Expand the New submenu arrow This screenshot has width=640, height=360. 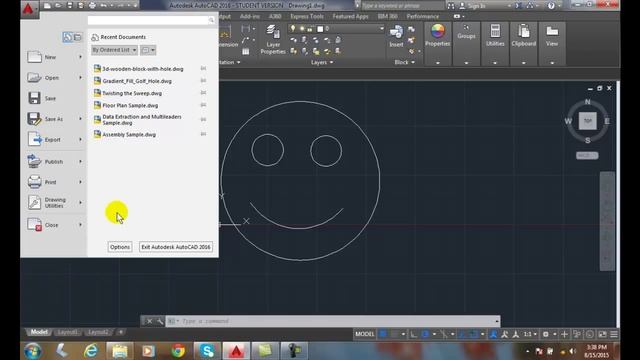click(80, 57)
